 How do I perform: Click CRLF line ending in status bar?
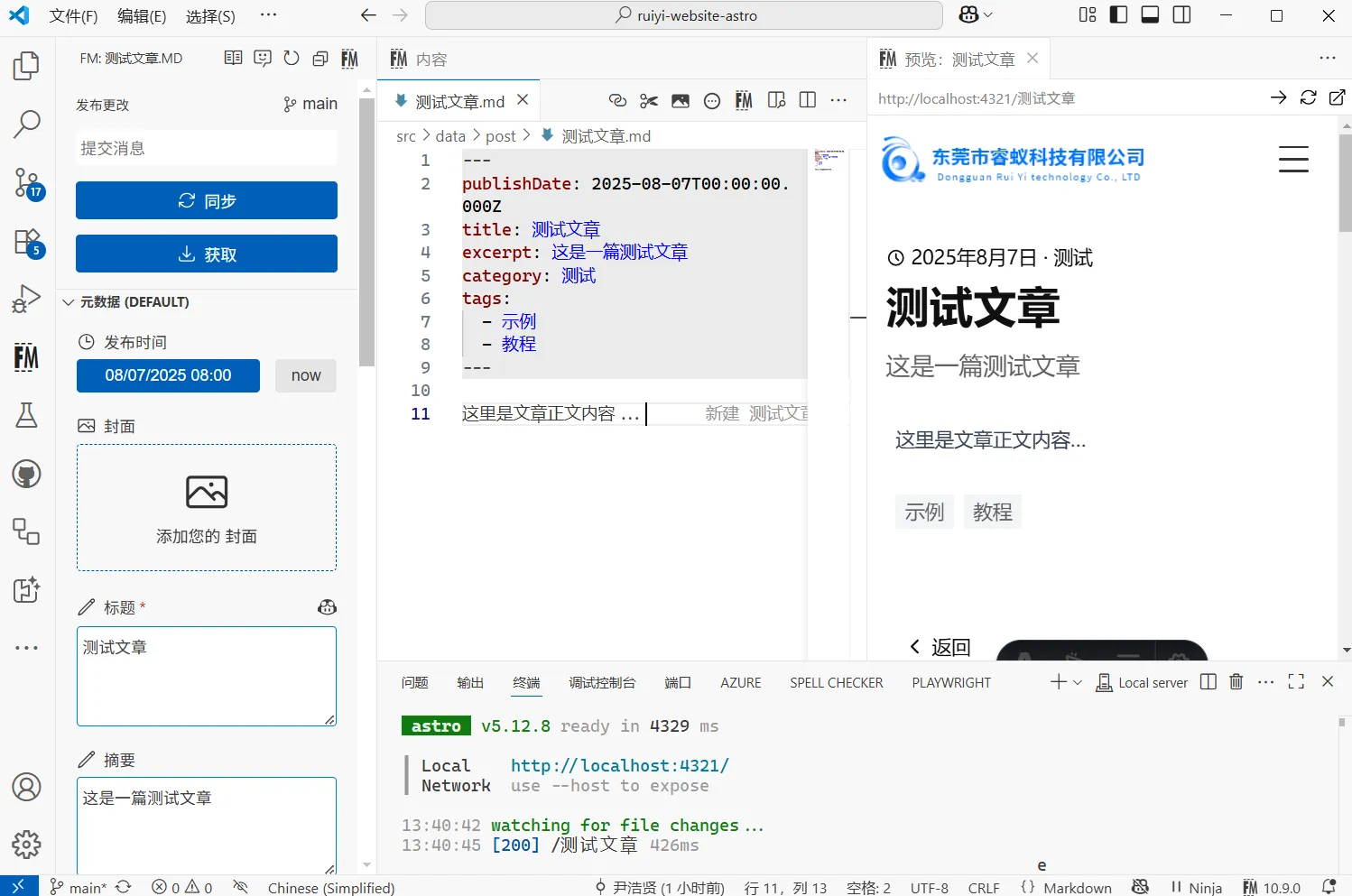click(x=984, y=888)
